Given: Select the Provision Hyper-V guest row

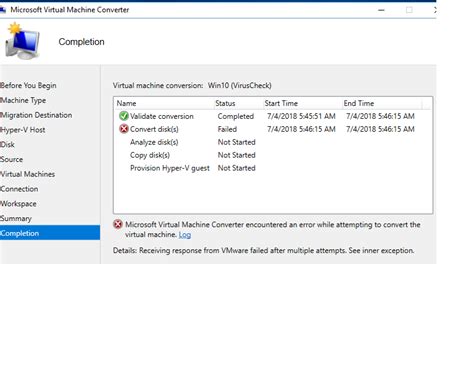Looking at the screenshot, I should (x=170, y=168).
